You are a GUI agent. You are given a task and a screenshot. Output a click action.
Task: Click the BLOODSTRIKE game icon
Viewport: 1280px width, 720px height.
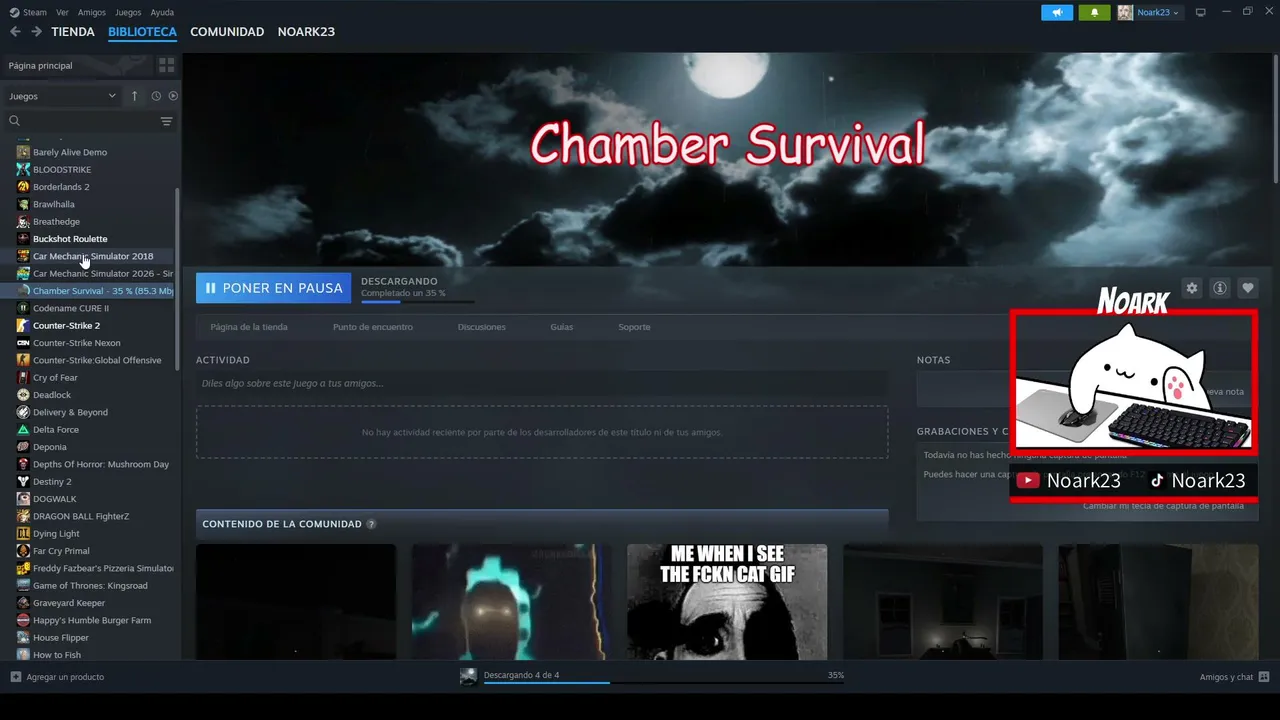coord(23,169)
